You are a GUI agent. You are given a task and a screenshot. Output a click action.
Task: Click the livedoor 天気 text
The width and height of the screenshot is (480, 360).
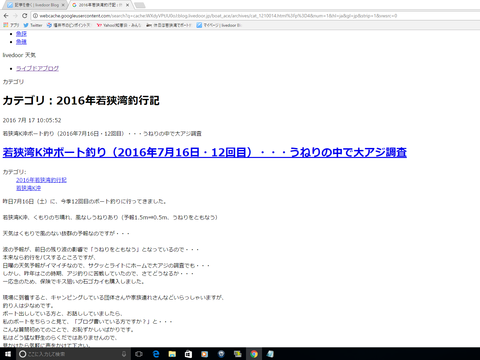[x=19, y=55]
